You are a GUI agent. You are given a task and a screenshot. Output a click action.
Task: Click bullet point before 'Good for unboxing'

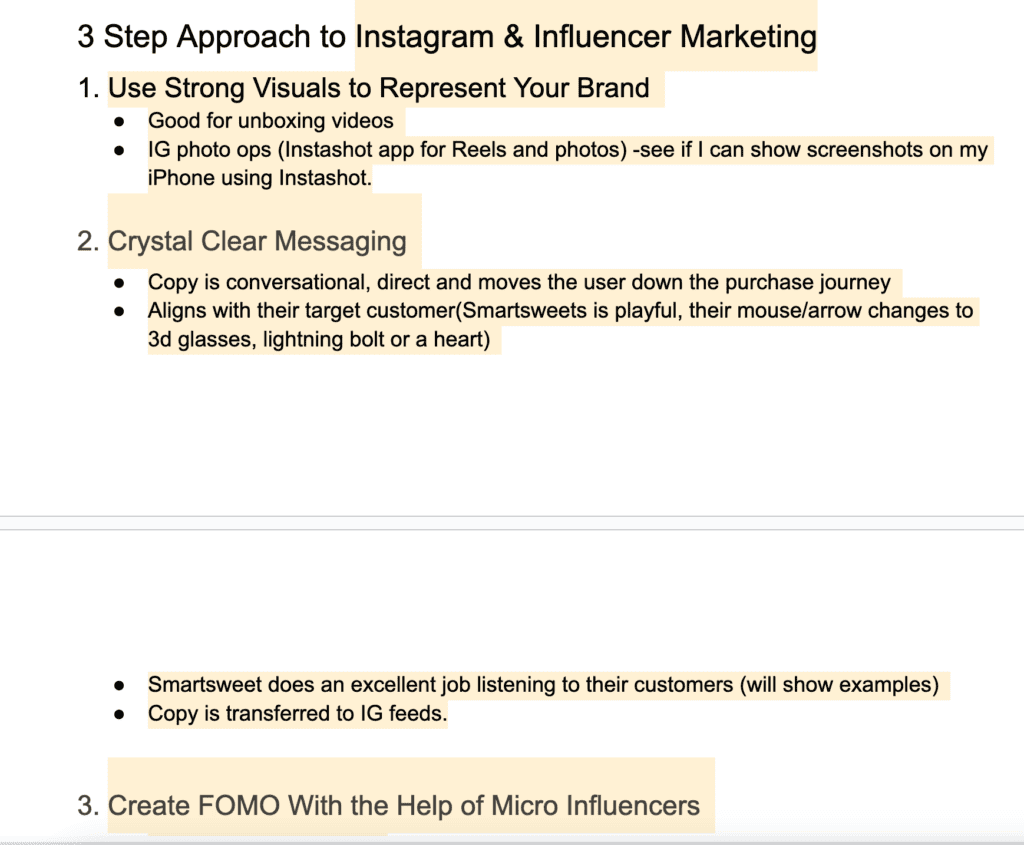119,121
